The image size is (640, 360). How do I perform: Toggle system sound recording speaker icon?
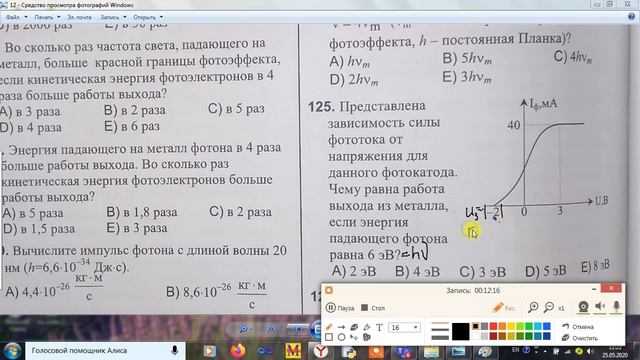(x=600, y=306)
